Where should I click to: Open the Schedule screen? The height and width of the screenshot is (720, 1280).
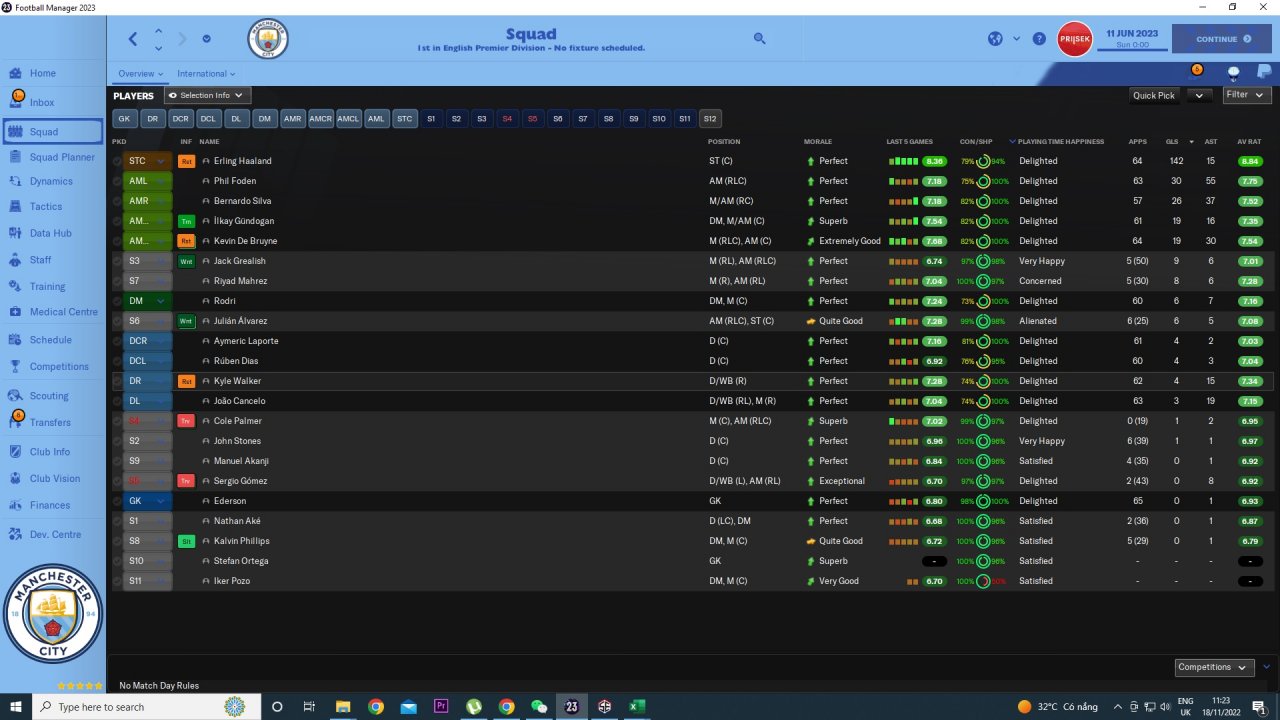50,340
